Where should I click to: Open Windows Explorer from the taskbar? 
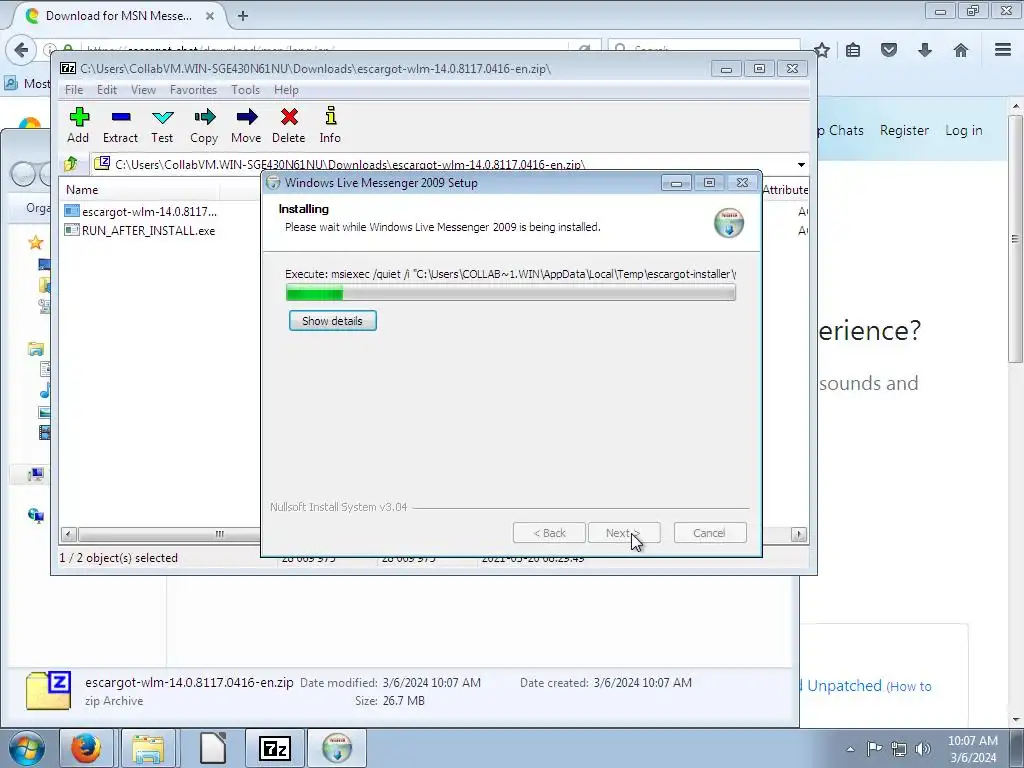pos(148,748)
